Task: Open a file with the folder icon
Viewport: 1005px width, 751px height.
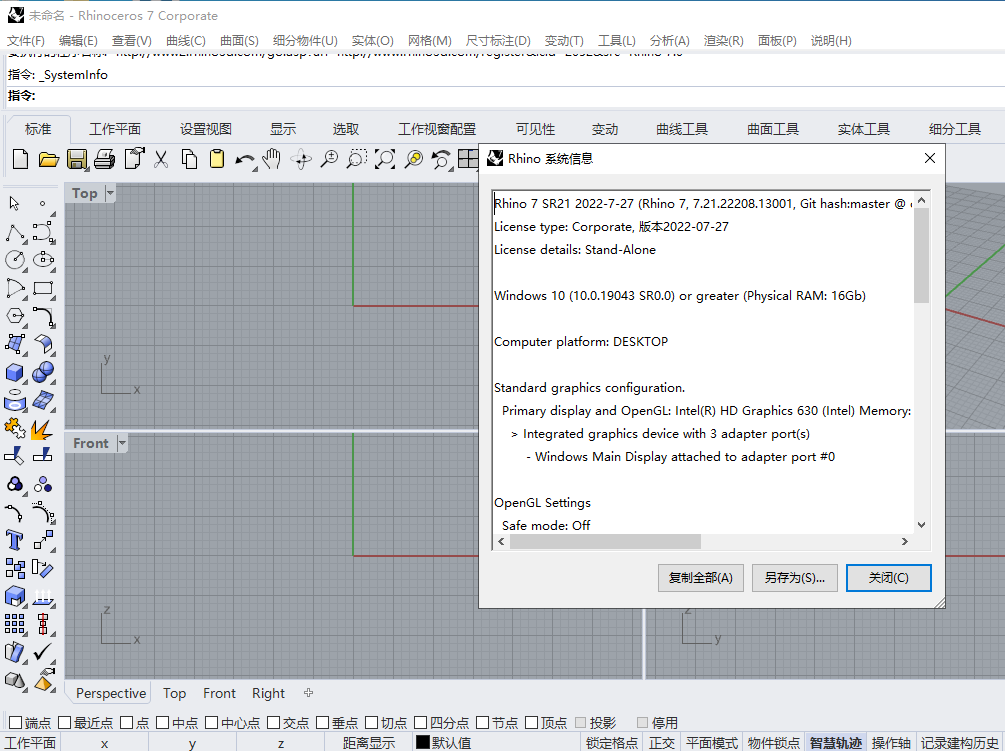Action: click(x=49, y=159)
